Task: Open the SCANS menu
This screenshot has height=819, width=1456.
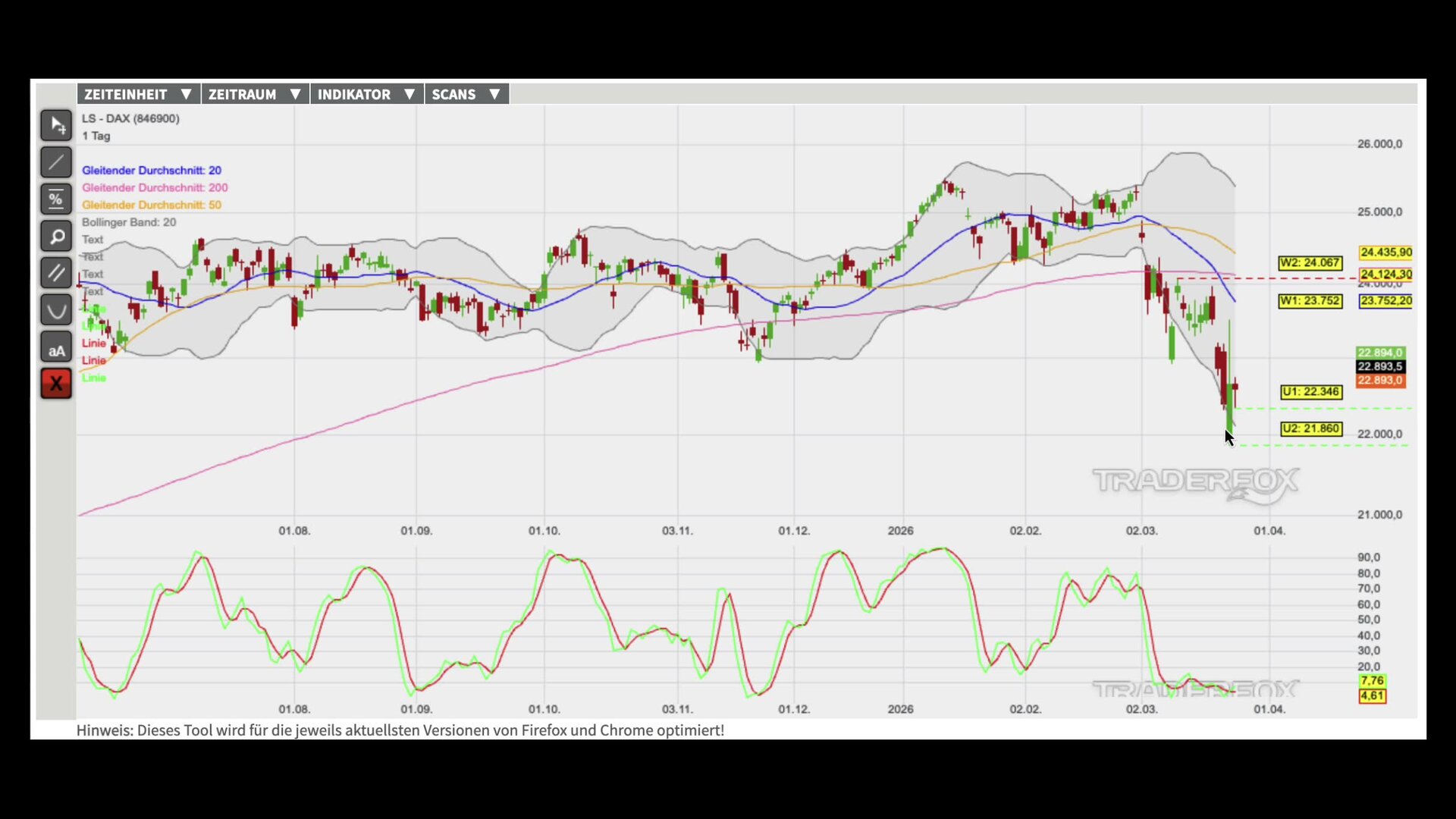Action: tap(466, 94)
